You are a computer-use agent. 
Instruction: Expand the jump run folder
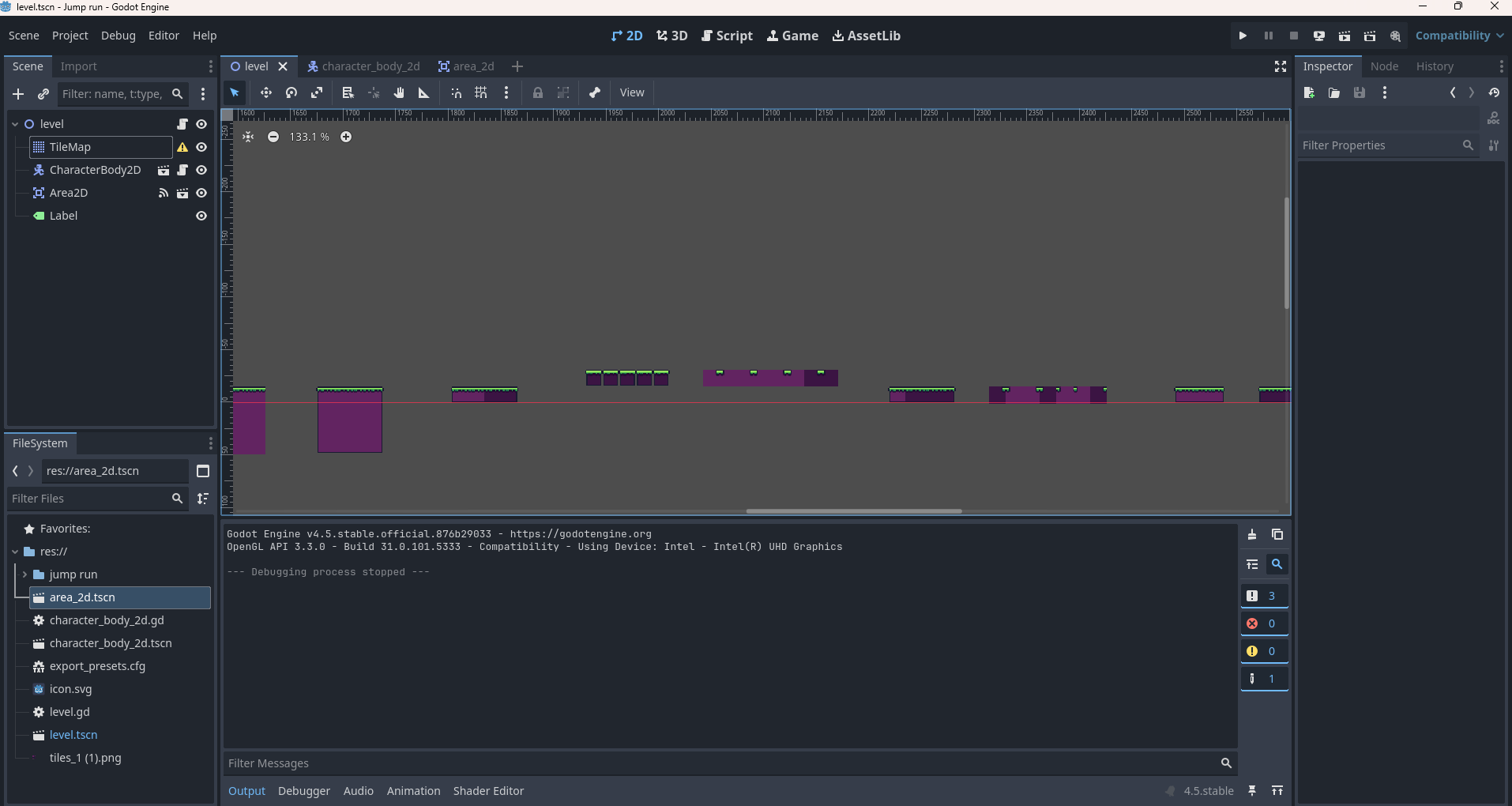click(24, 574)
